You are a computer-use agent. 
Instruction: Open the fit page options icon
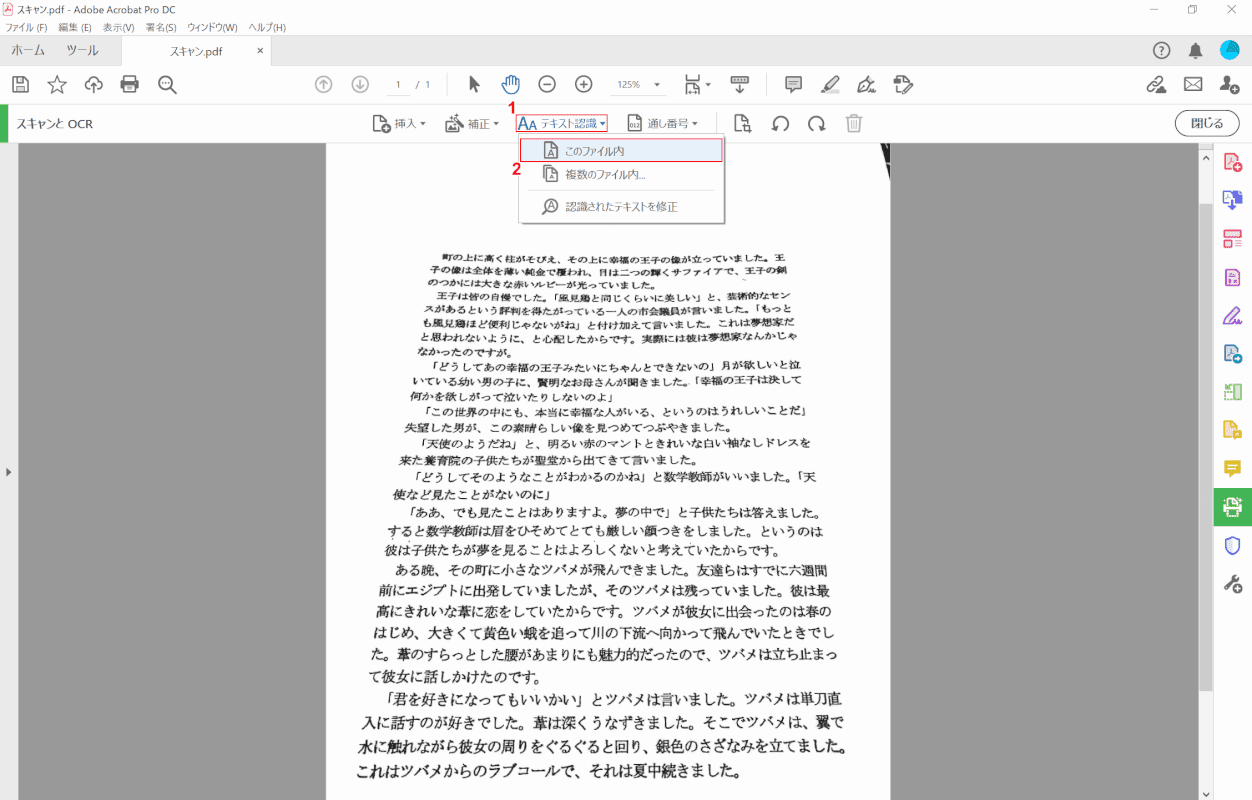[697, 85]
